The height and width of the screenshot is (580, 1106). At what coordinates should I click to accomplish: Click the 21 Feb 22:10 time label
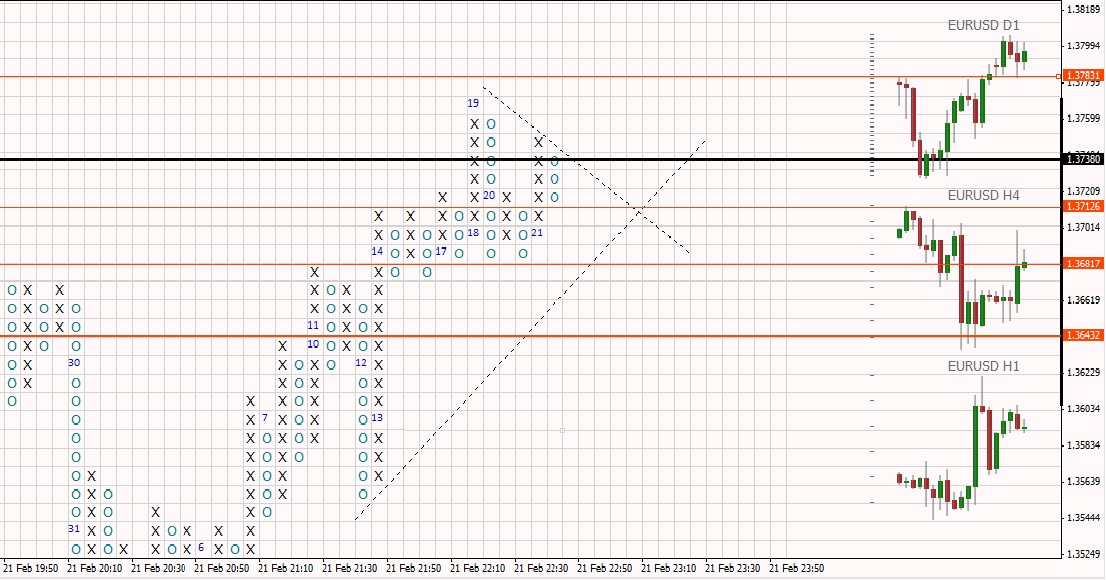click(x=477, y=568)
